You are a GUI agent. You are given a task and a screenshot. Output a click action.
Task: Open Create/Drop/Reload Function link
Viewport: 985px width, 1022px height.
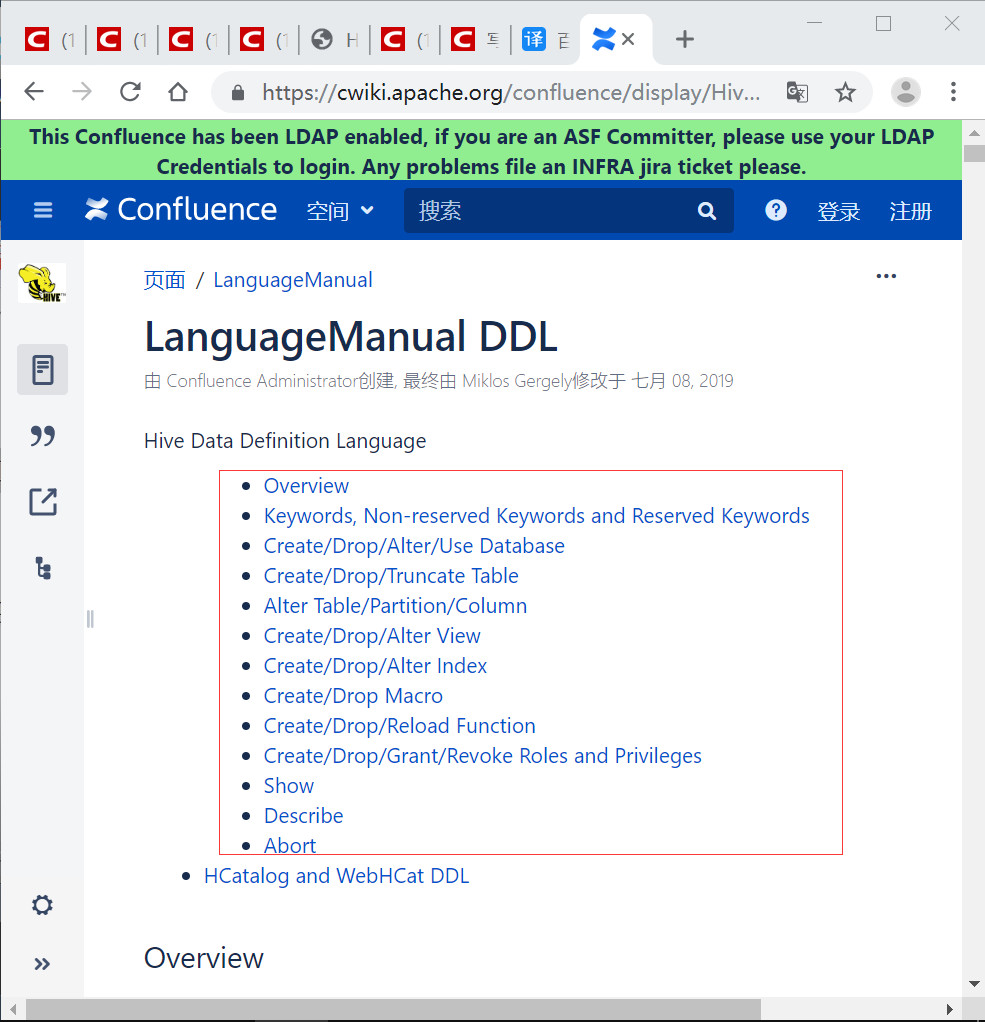[400, 725]
